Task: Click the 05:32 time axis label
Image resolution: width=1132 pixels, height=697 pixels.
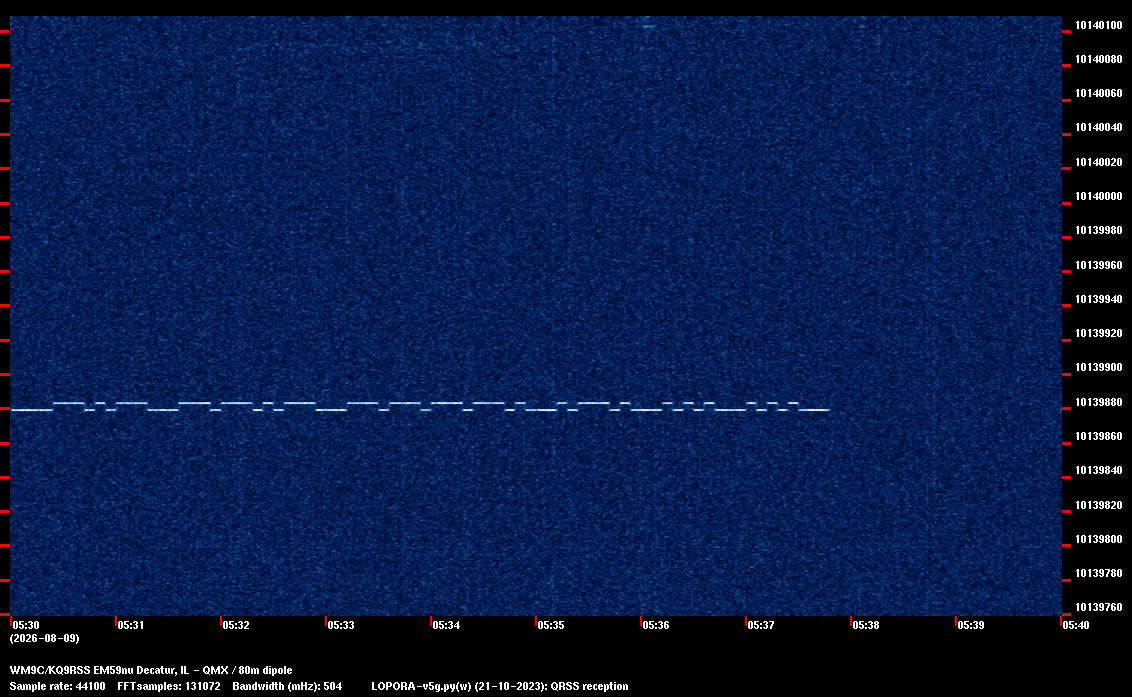Action: tap(236, 625)
